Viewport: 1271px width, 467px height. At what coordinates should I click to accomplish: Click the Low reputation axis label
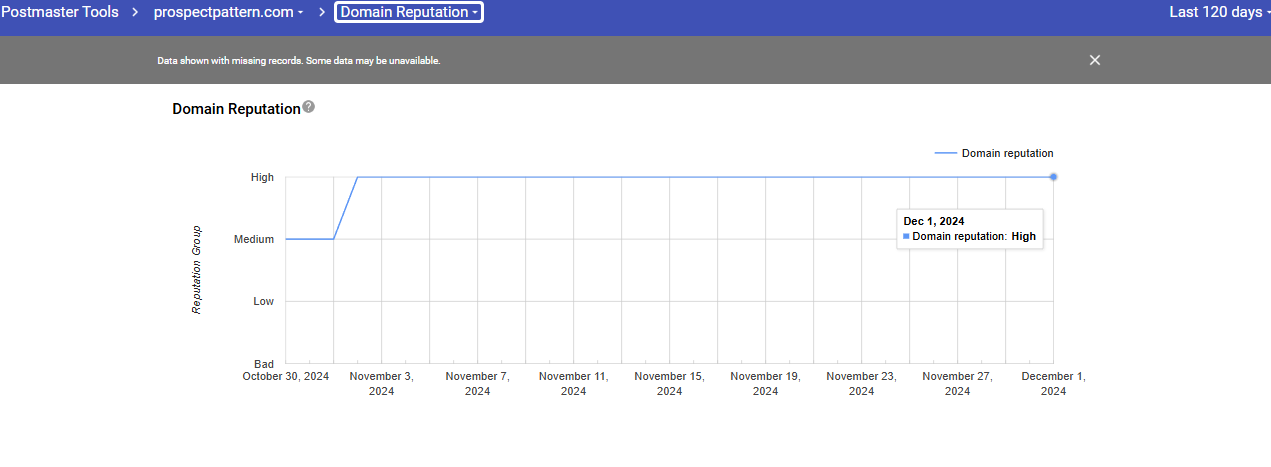pos(263,301)
